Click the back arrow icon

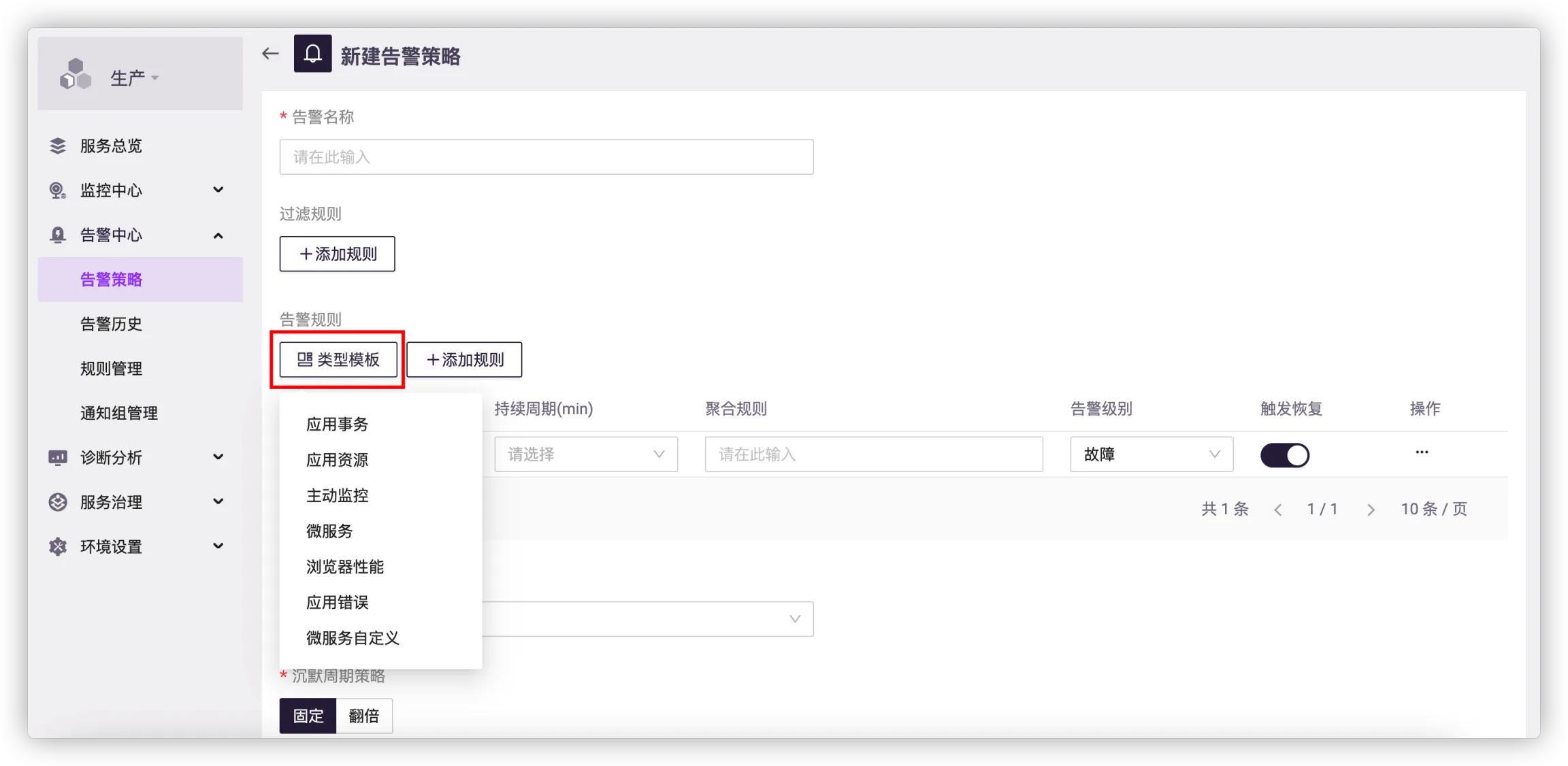click(270, 54)
